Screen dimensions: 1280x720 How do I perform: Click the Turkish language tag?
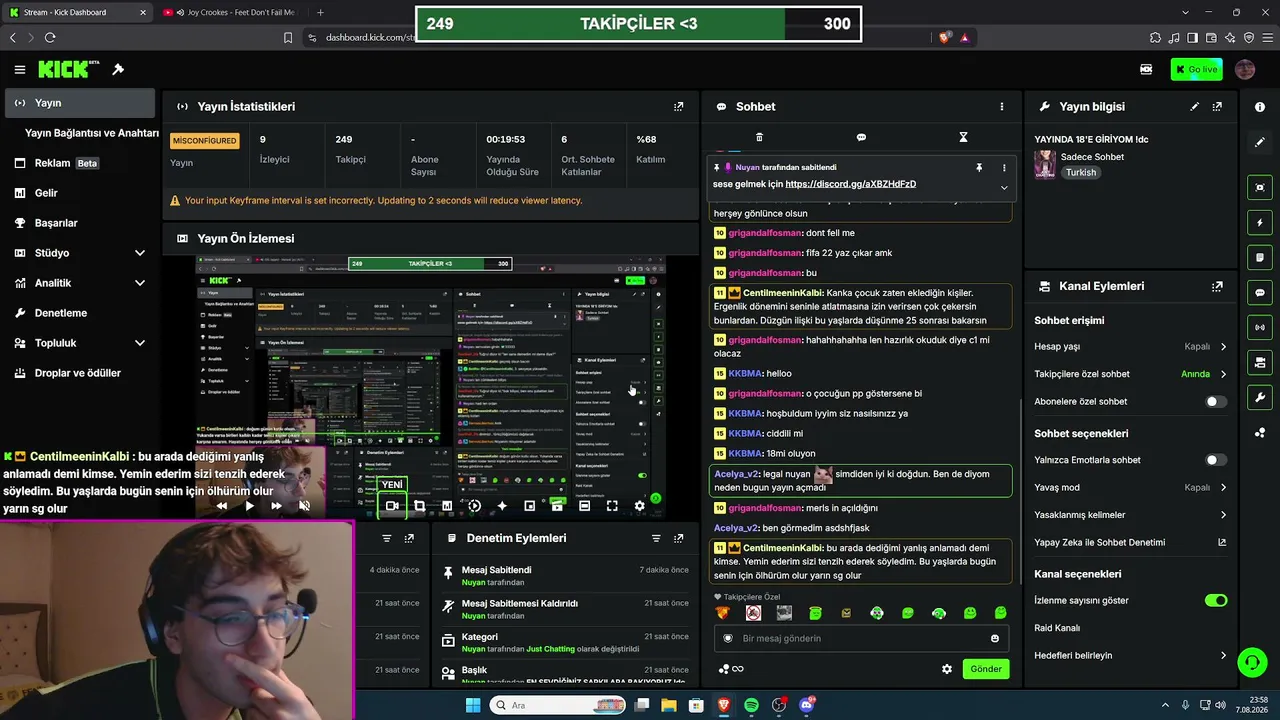[1081, 172]
